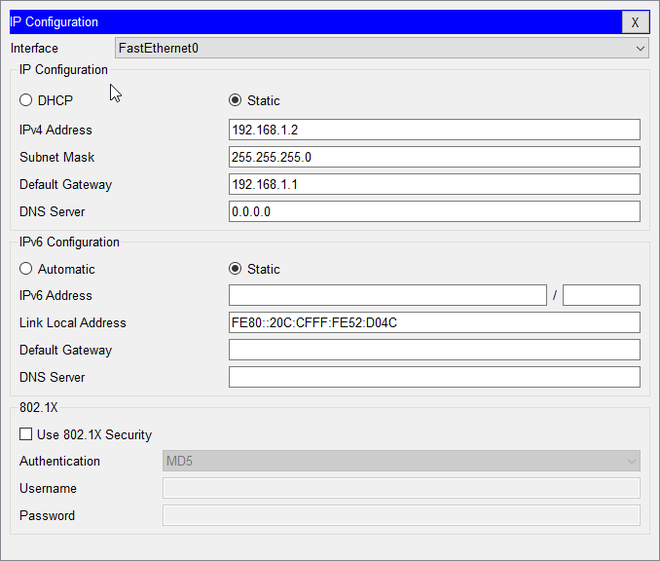This screenshot has height=561, width=660.
Task: Click the Link Local Address field
Action: coord(434,322)
